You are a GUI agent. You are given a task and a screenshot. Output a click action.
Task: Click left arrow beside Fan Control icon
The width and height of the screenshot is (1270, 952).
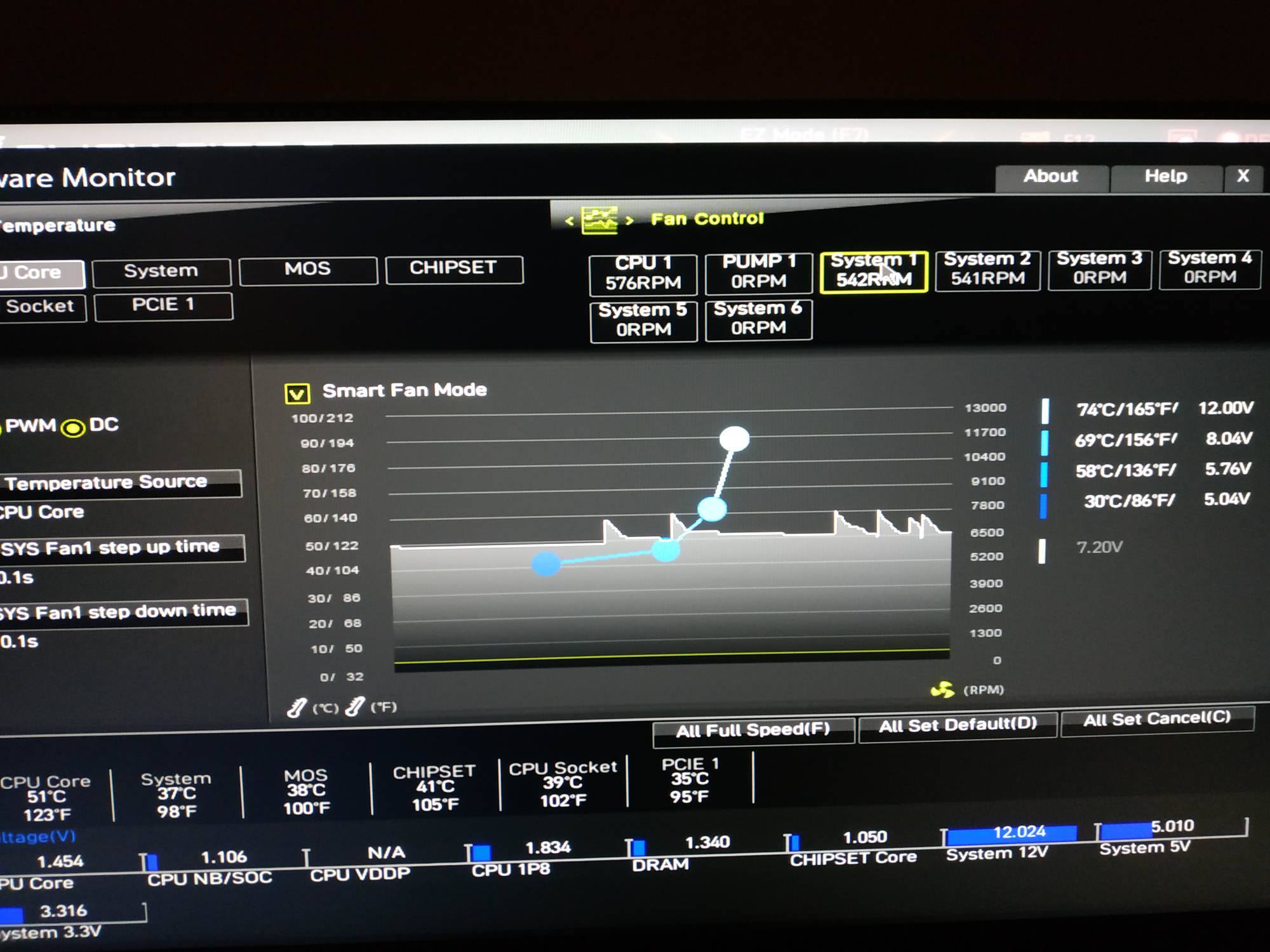(570, 221)
